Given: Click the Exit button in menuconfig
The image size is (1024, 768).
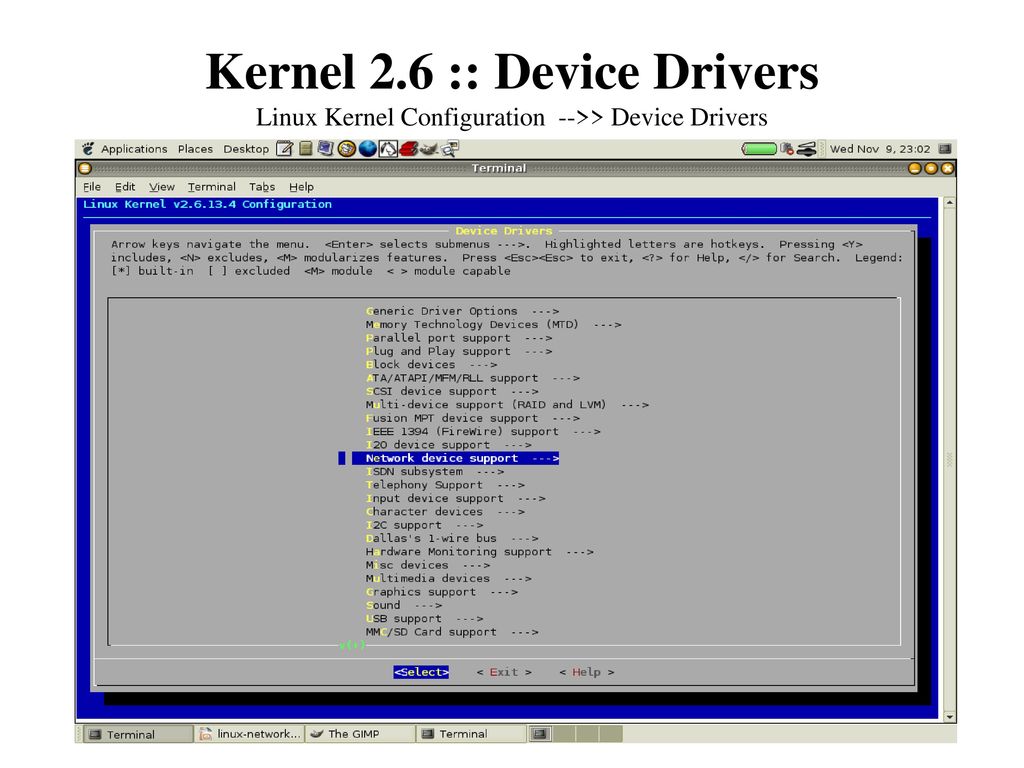Looking at the screenshot, I should point(504,672).
